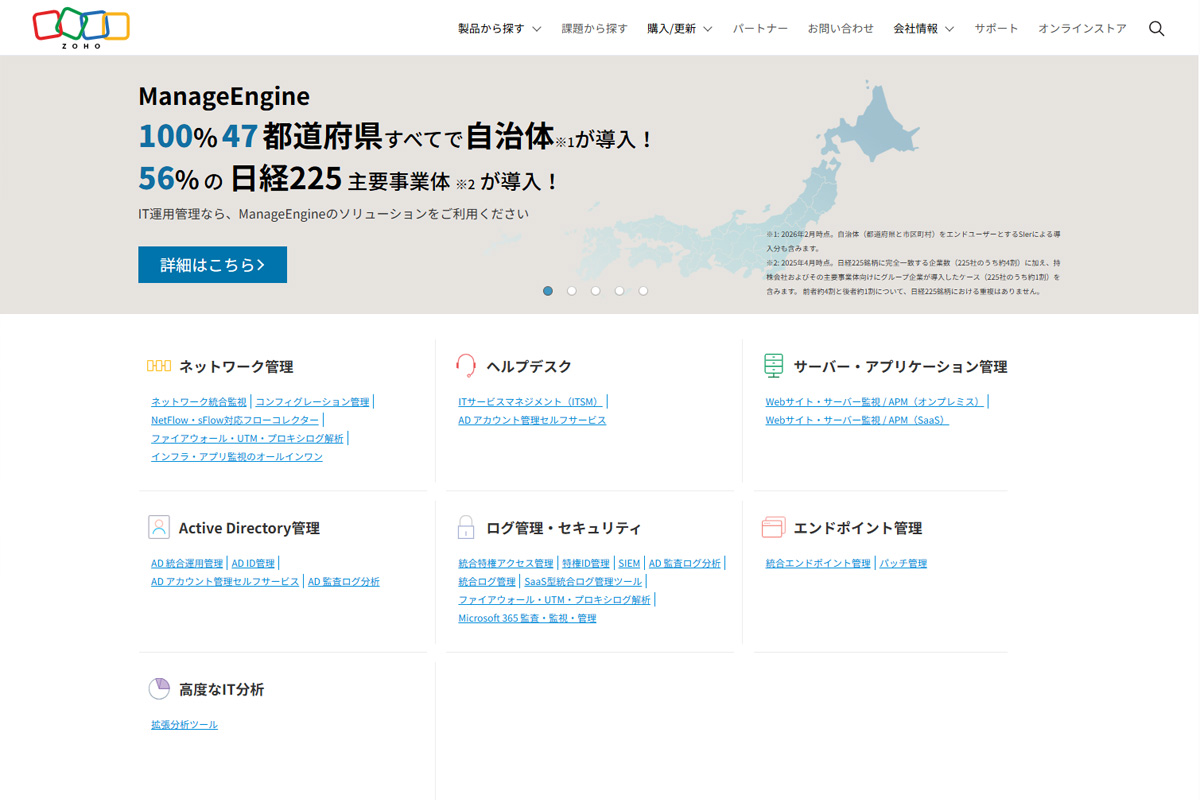The height and width of the screenshot is (800, 1200).
Task: Open インフラ・アプリ監視のオールインワン link
Action: click(237, 457)
